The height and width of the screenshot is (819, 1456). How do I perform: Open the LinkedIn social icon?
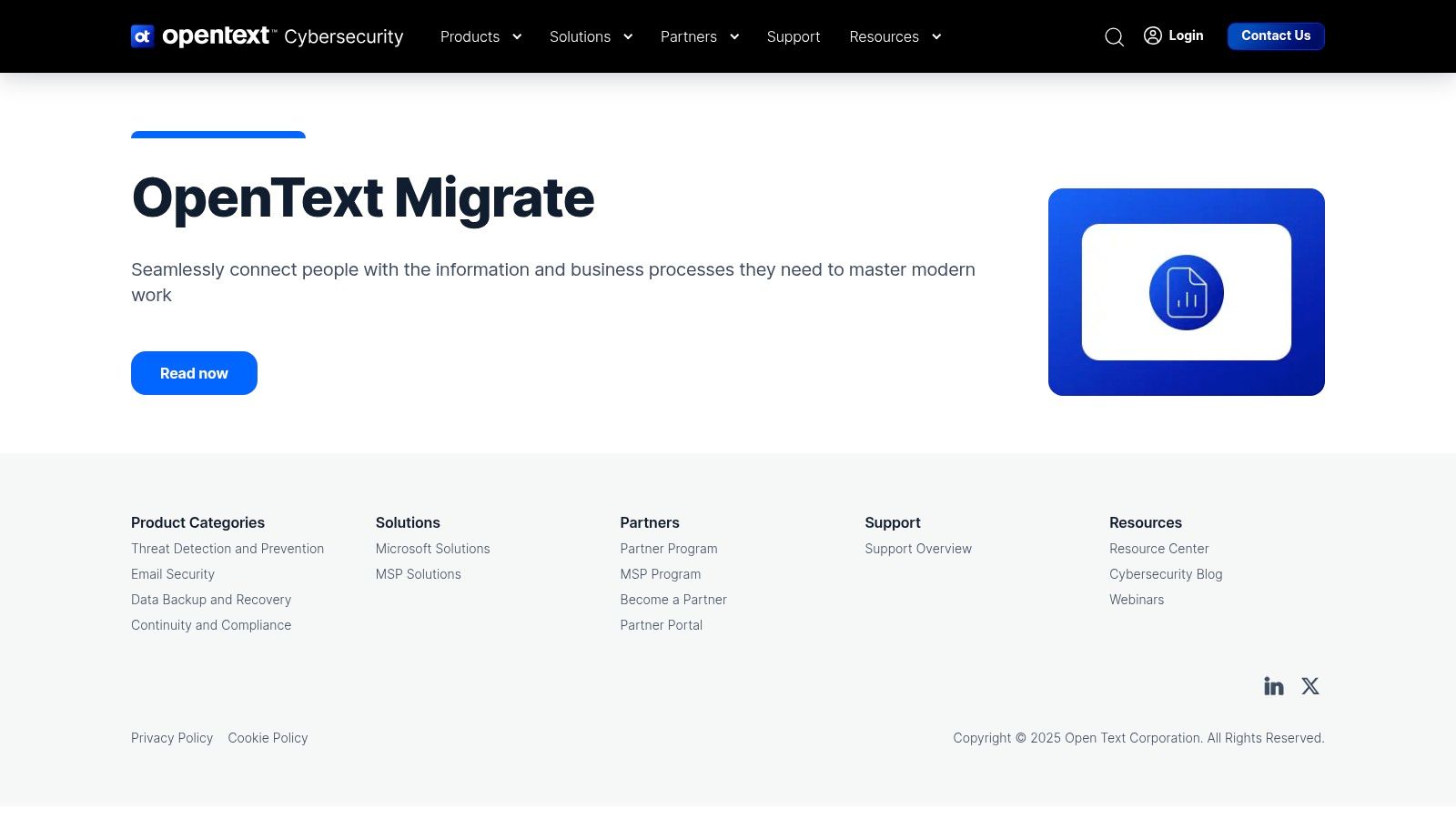tap(1274, 686)
